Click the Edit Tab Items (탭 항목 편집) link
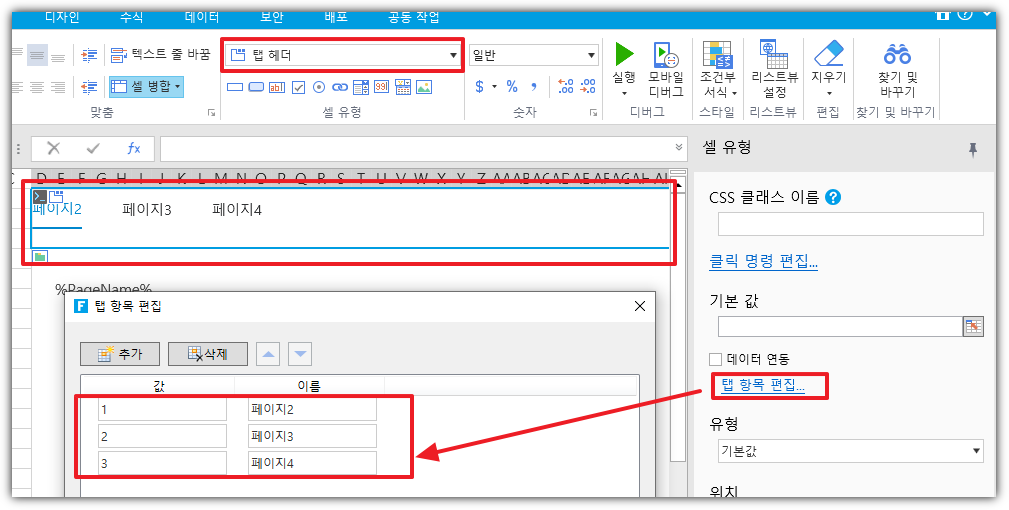The width and height of the screenshot is (1009, 510). click(762, 385)
